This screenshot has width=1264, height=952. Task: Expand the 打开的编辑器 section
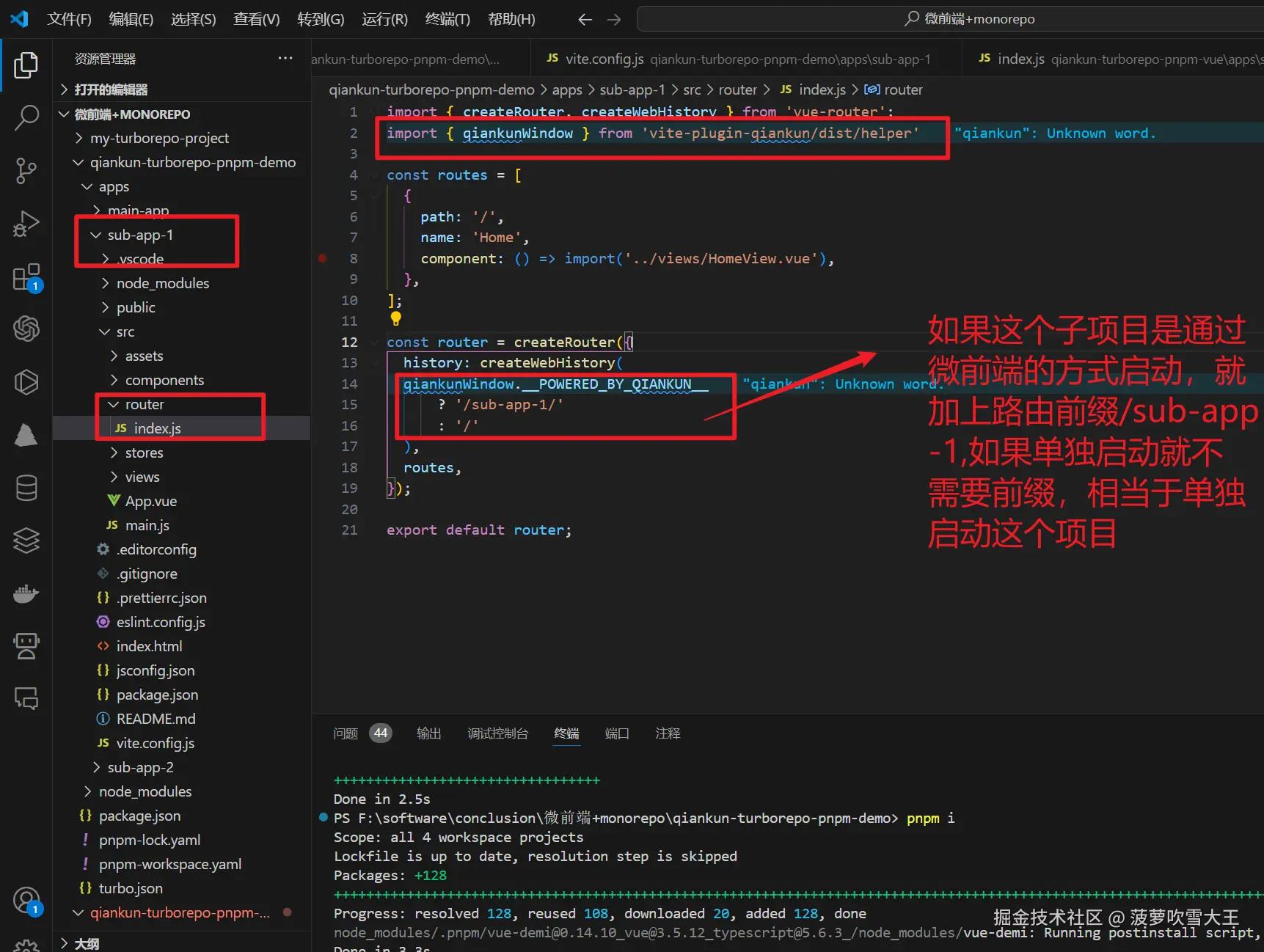181,89
